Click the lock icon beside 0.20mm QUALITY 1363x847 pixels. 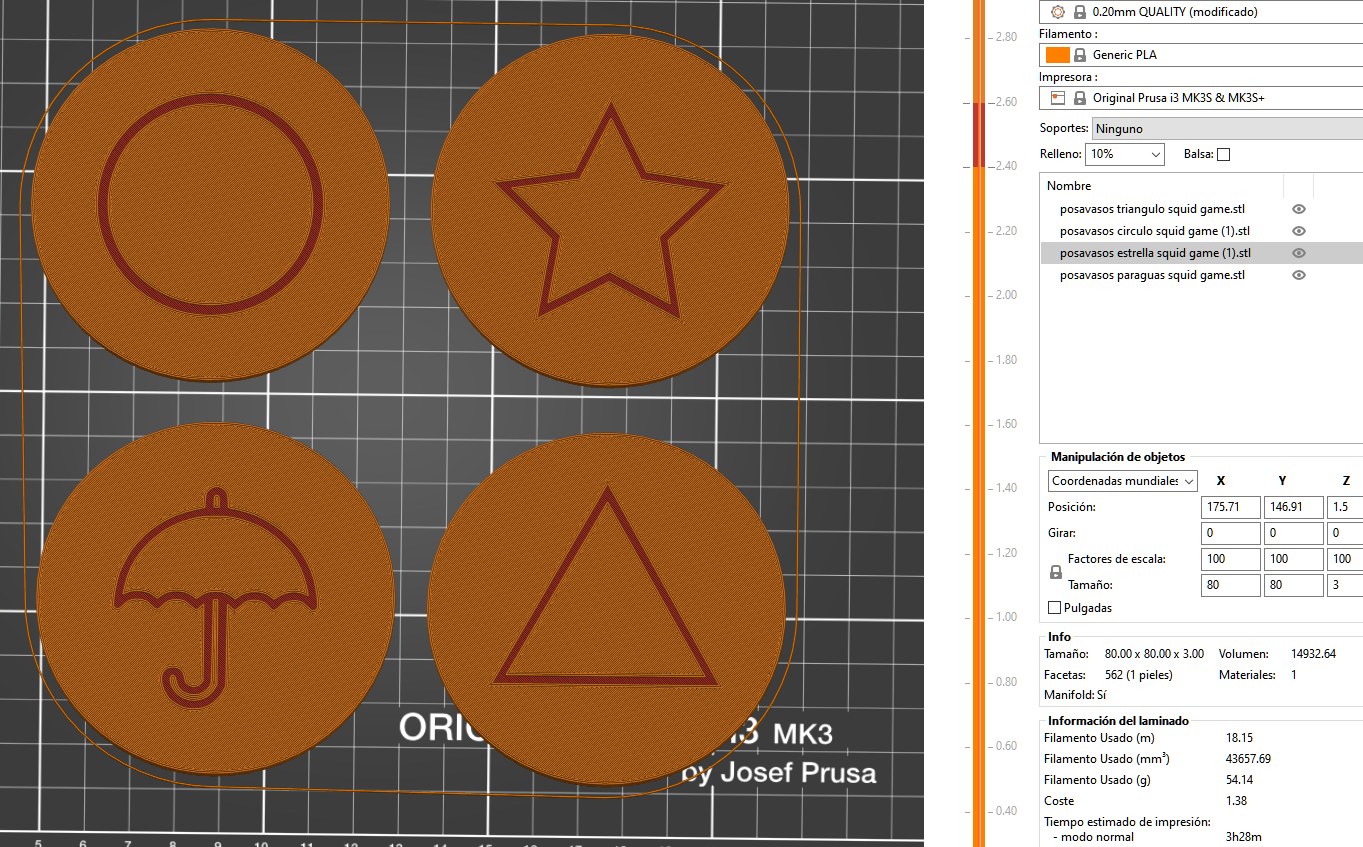[1080, 12]
